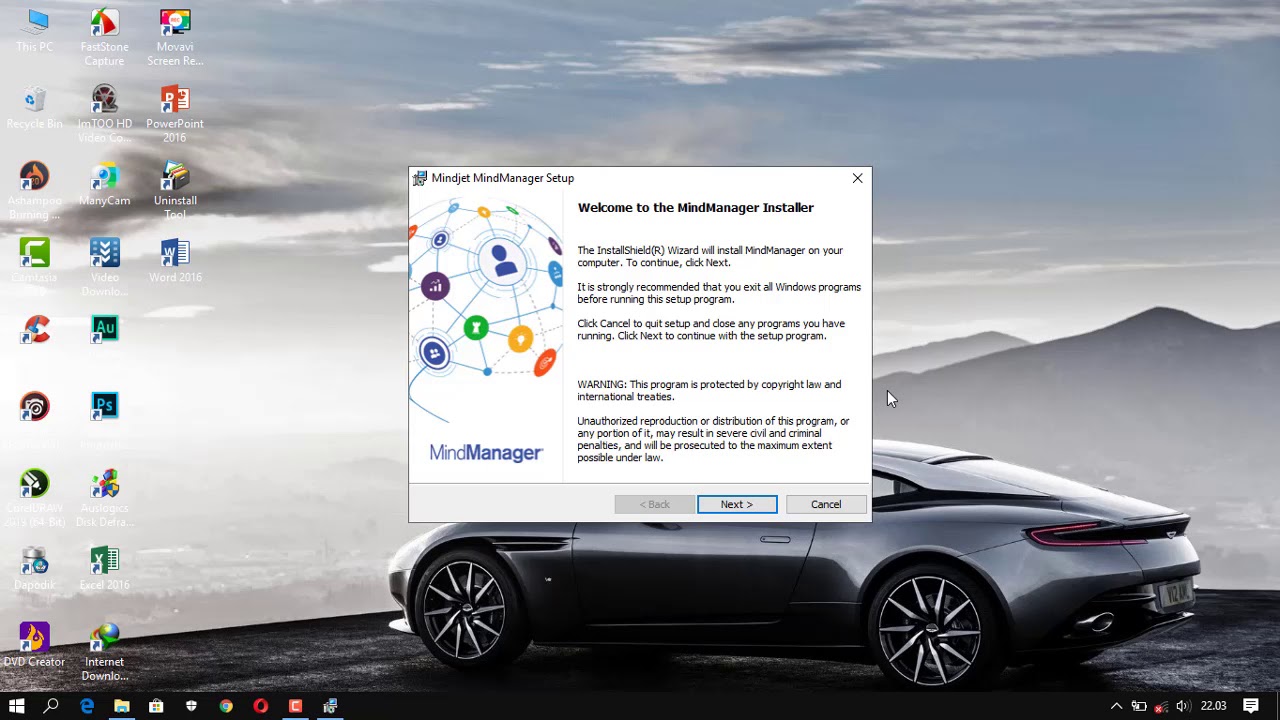Open This PC desktop icon
1280x720 pixels.
click(34, 32)
